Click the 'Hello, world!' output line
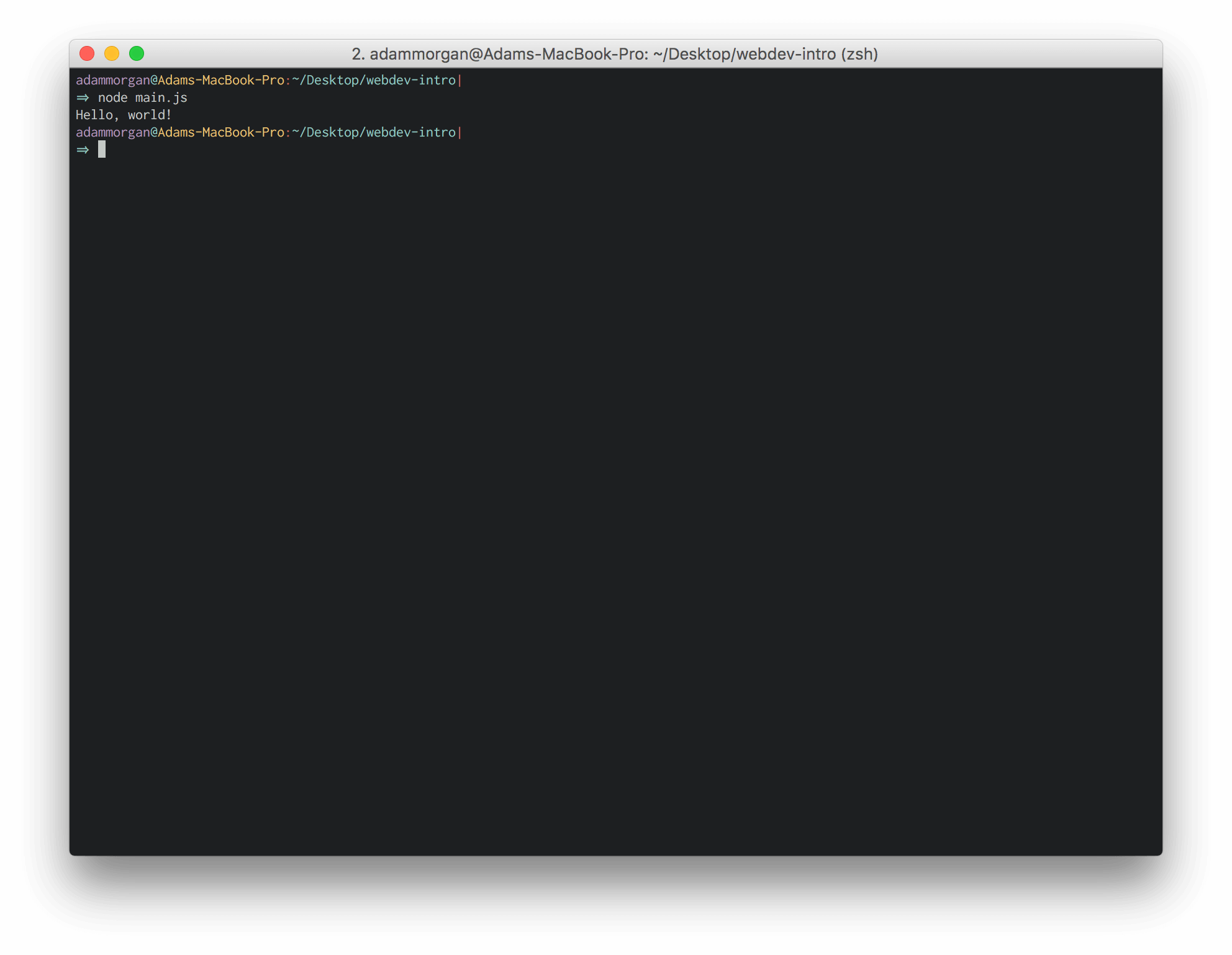Screen dimensions: 1232x955 pos(124,115)
